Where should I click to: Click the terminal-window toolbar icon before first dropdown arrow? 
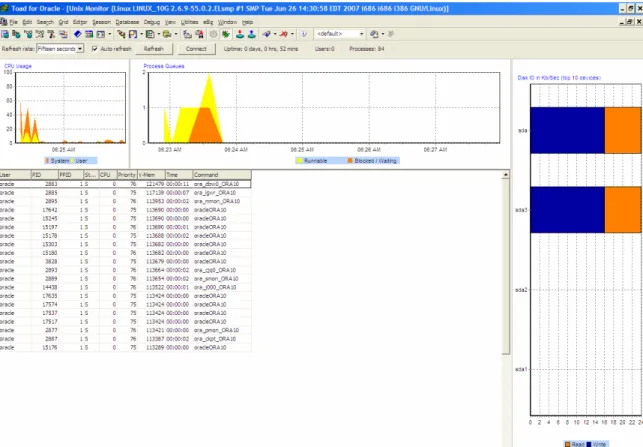(100, 34)
